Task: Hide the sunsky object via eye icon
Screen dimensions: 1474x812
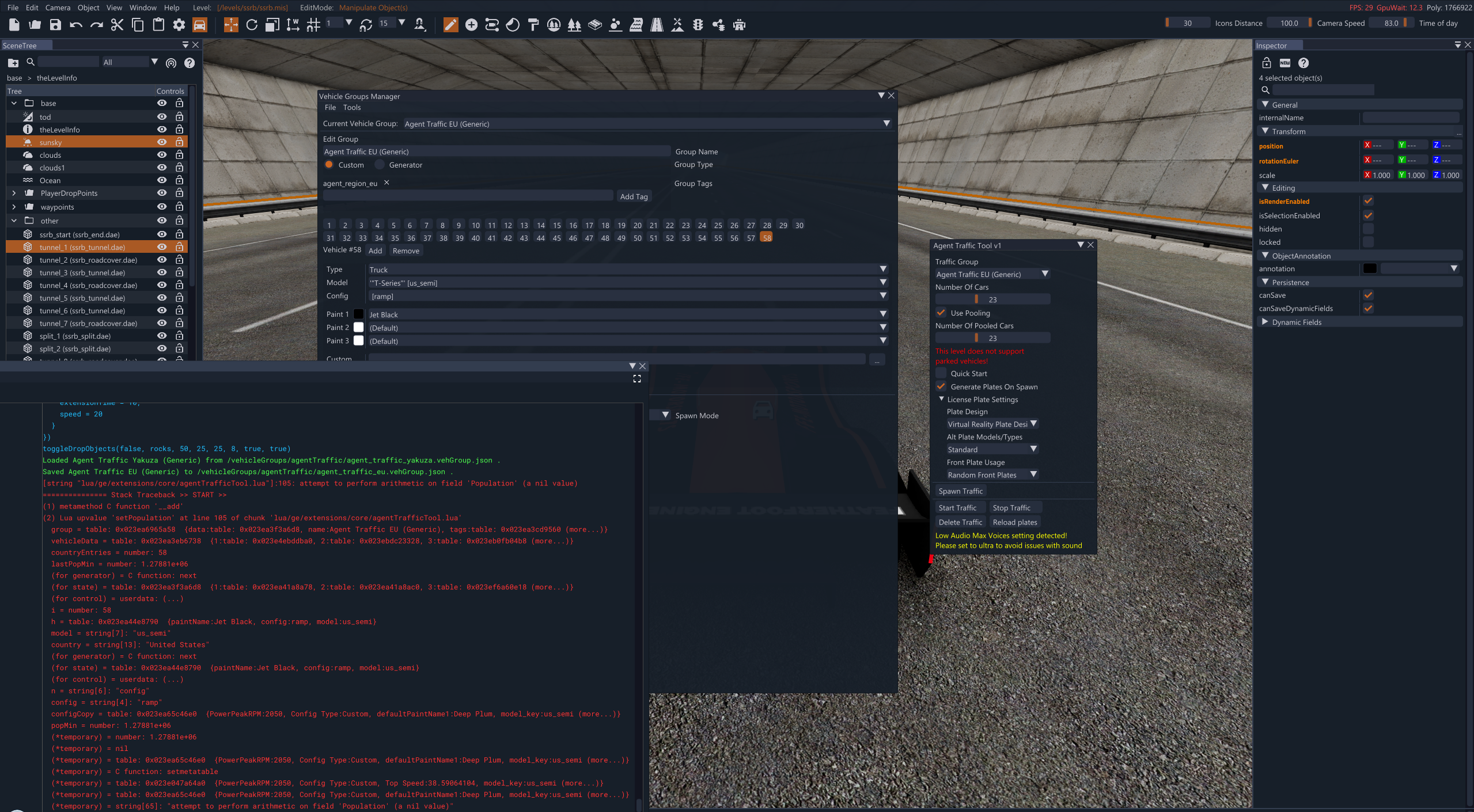Action: [162, 142]
